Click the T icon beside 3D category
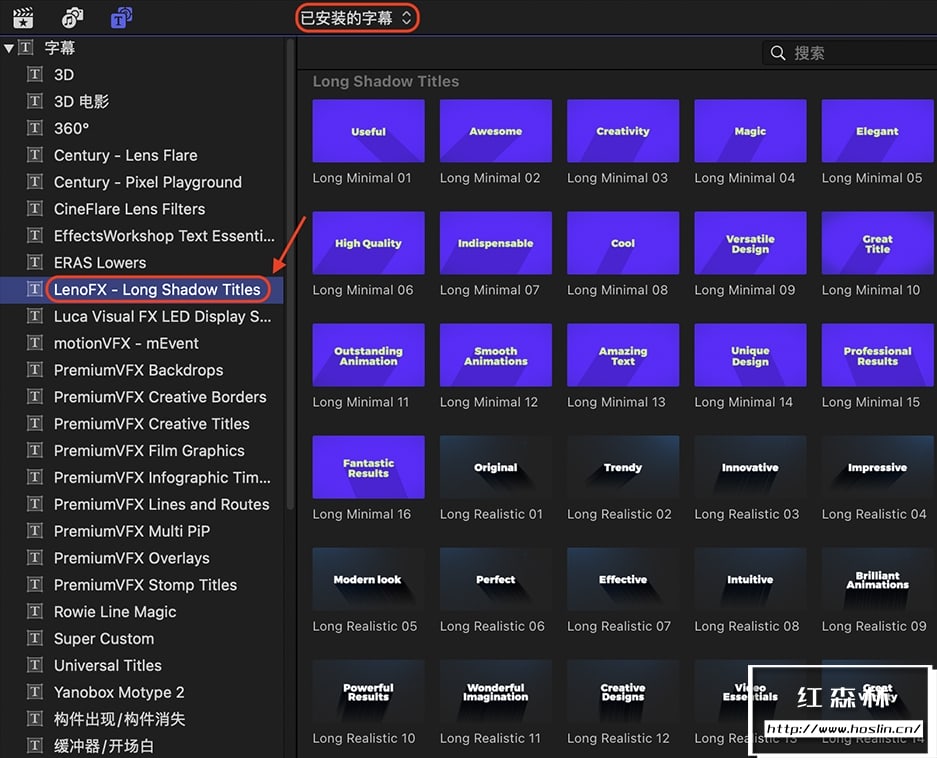This screenshot has height=758, width=937. tap(35, 74)
